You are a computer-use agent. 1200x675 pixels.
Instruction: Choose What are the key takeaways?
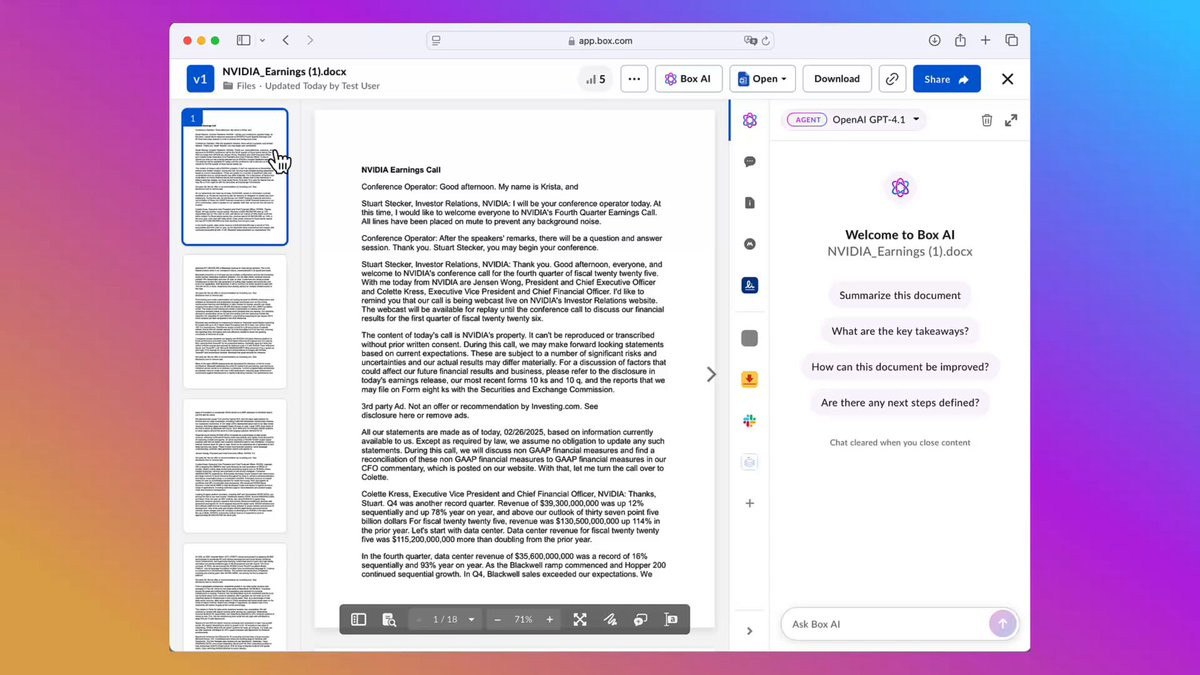tap(900, 331)
